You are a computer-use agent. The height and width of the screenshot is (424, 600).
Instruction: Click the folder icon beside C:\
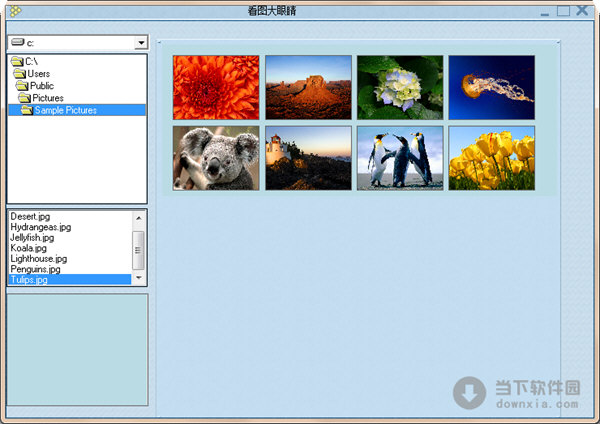tap(17, 61)
